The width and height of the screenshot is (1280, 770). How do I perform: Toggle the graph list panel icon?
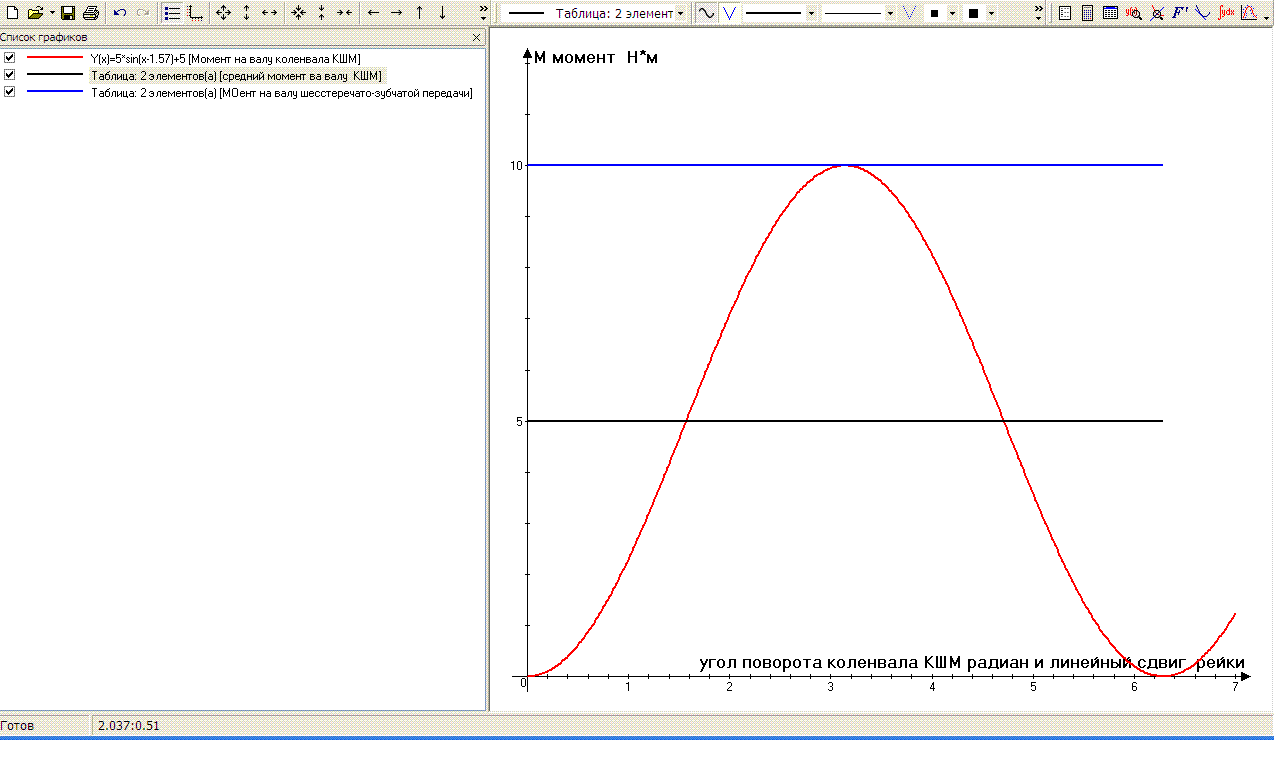tap(172, 13)
